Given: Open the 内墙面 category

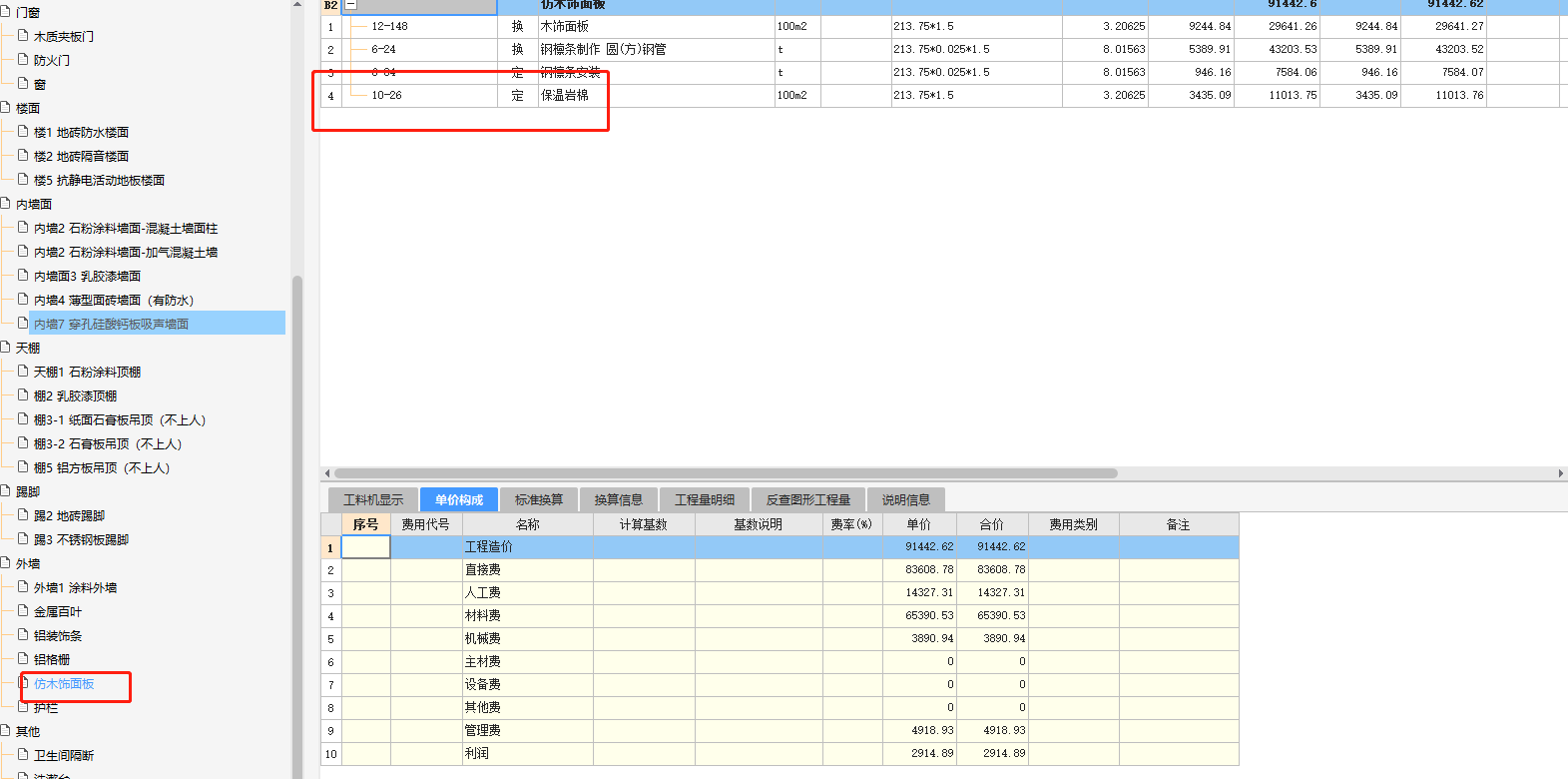Looking at the screenshot, I should tap(34, 205).
